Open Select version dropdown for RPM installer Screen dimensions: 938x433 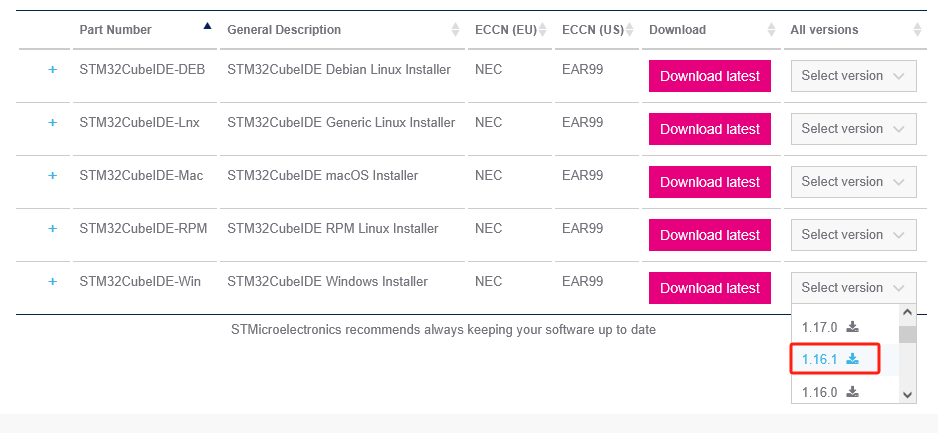[x=854, y=234]
